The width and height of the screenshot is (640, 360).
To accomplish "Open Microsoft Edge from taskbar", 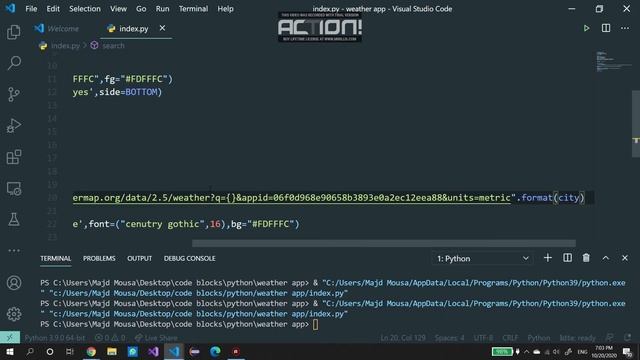I will click(x=216, y=351).
